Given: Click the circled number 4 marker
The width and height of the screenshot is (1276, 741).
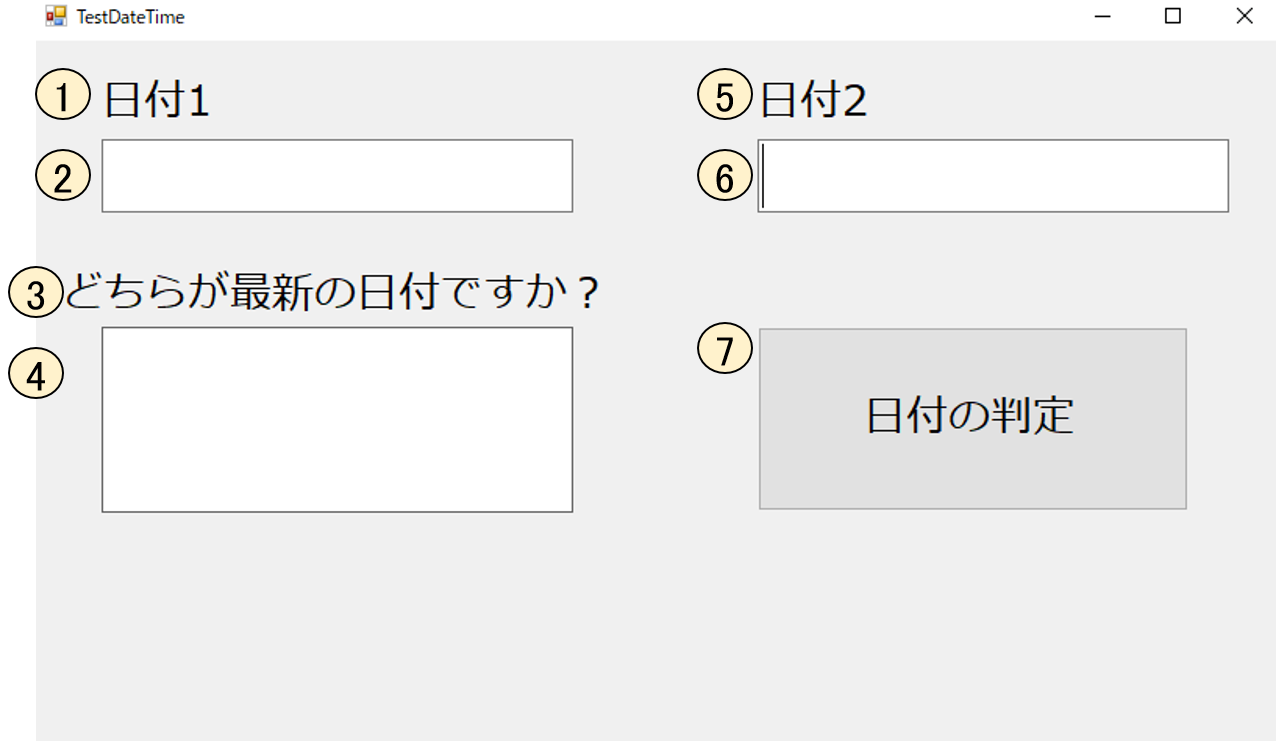Looking at the screenshot, I should (36, 375).
